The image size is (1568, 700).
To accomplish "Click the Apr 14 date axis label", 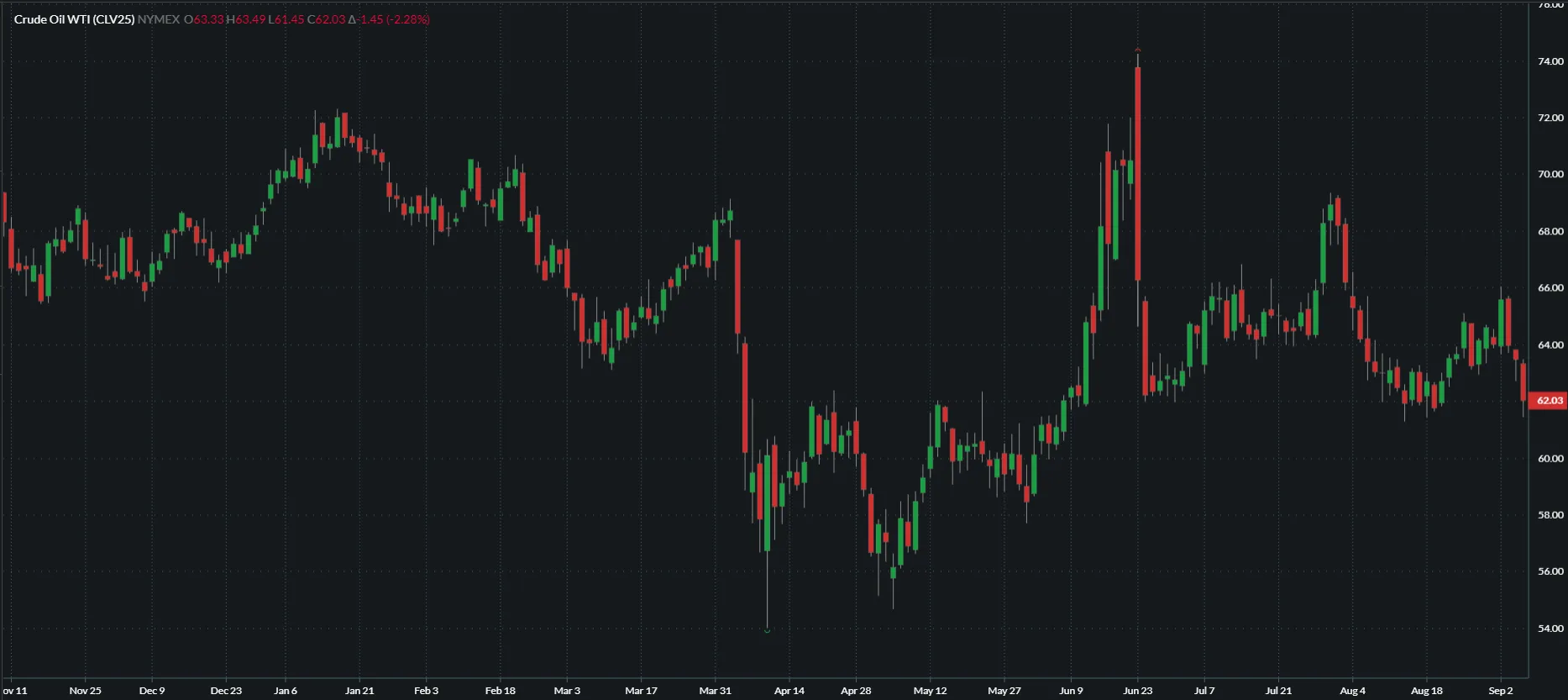I will click(789, 691).
